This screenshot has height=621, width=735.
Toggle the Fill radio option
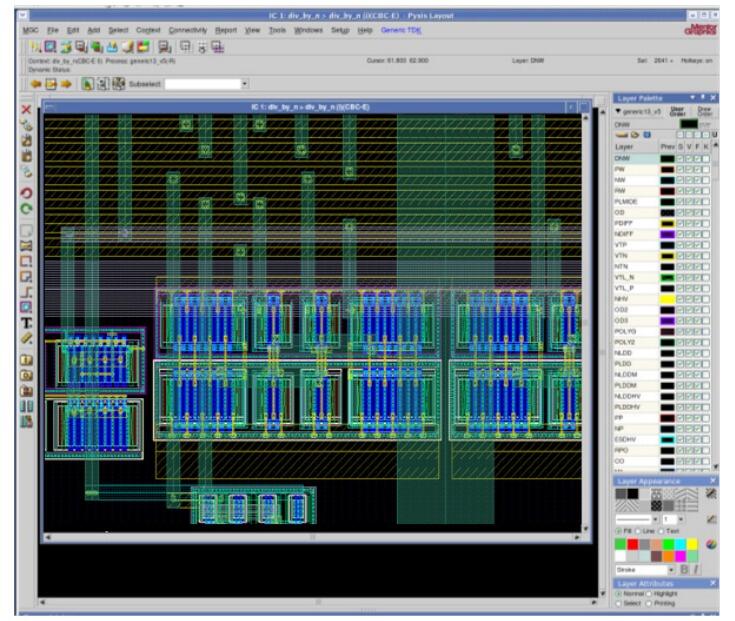617,530
